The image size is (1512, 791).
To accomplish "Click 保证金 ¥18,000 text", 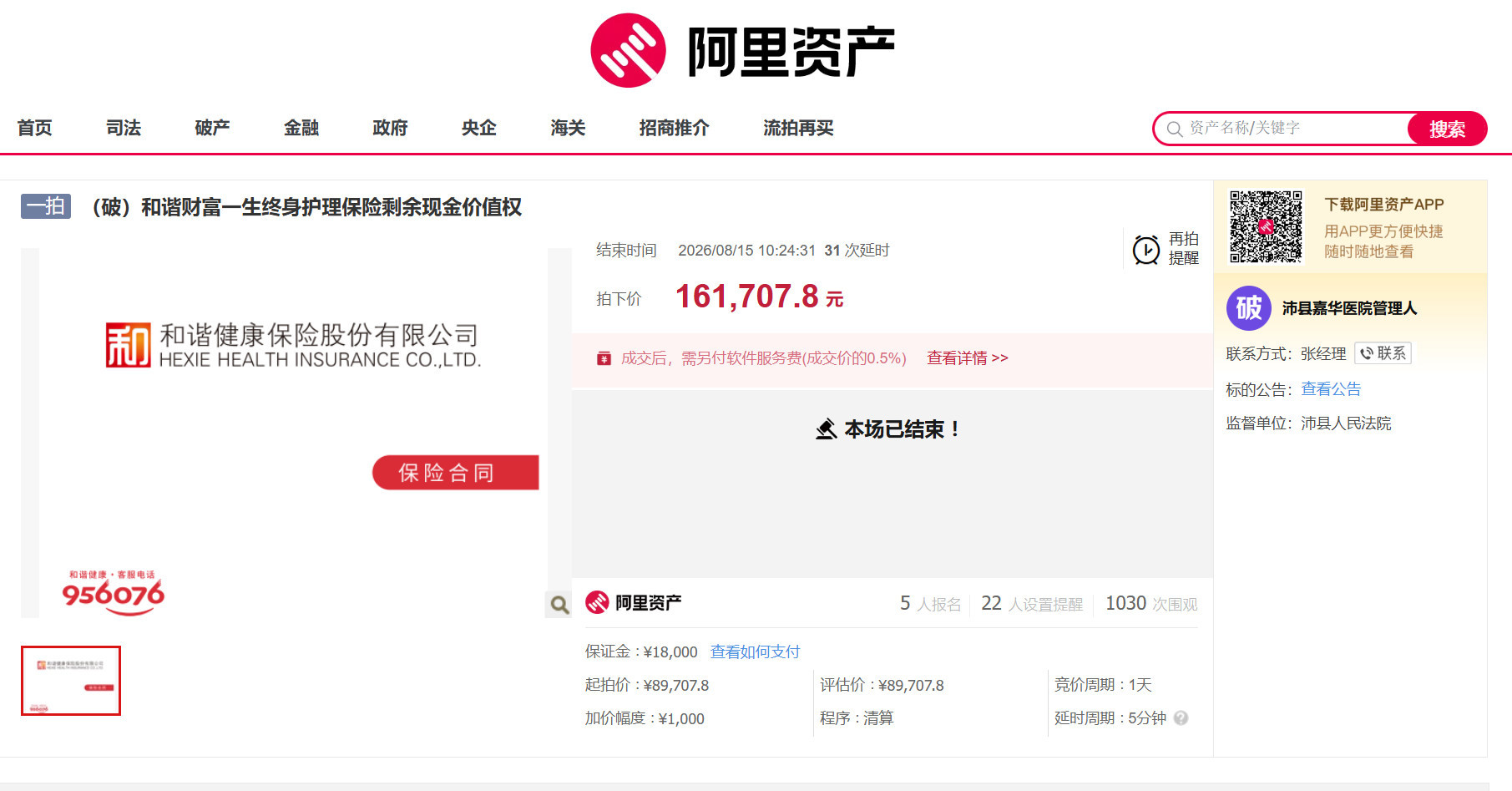I will (640, 652).
